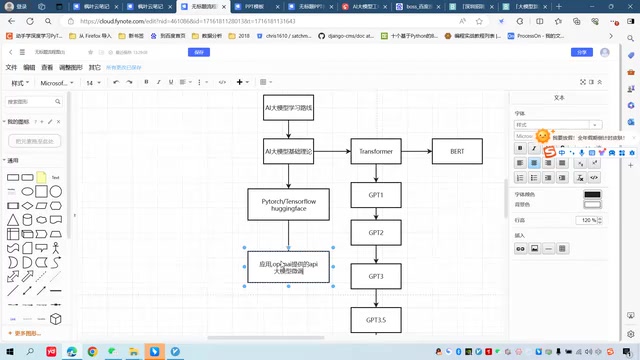Open the 查看 menu
640x360 pixels.
(x=47, y=67)
